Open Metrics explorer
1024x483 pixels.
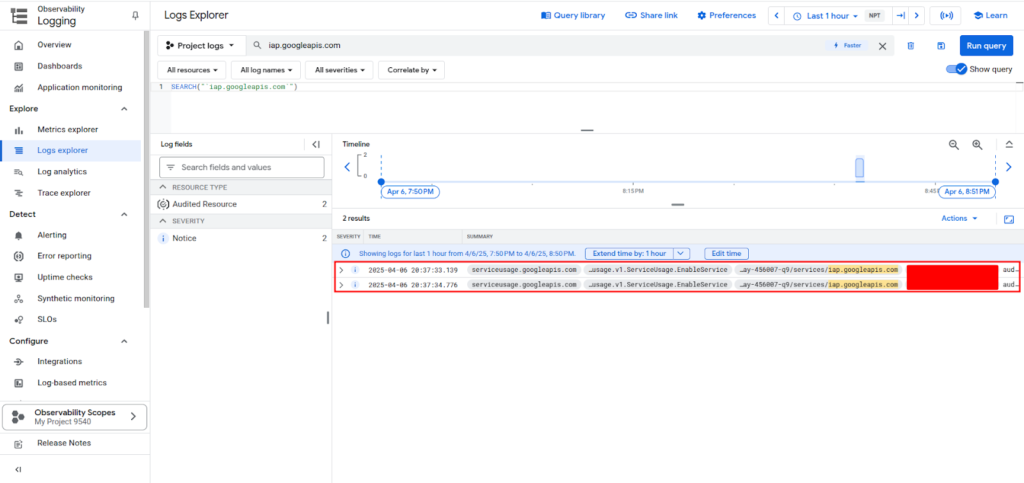[x=67, y=130]
